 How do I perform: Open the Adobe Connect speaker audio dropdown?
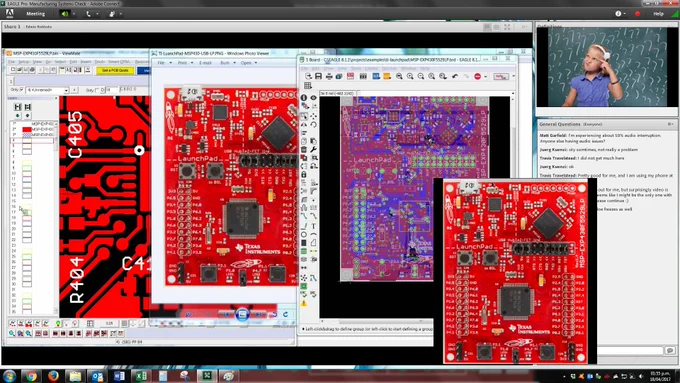point(74,14)
